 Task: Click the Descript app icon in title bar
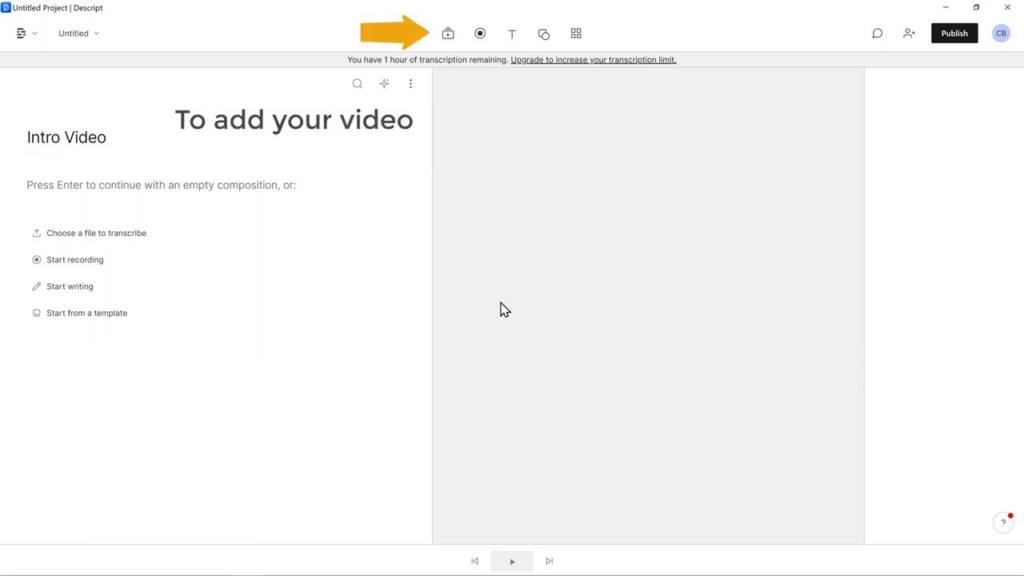[6, 7]
